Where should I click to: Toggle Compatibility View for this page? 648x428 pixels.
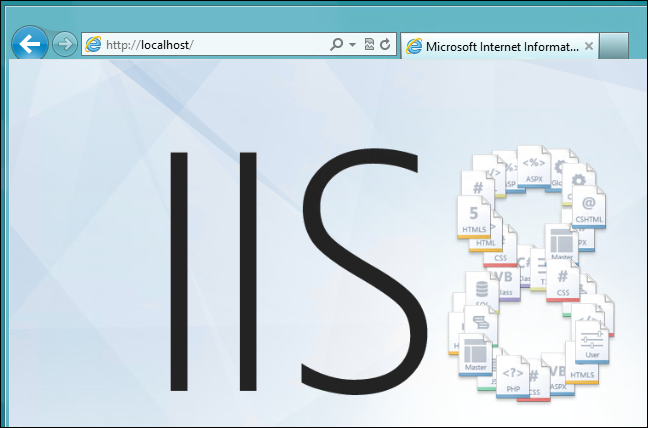pyautogui.click(x=369, y=44)
